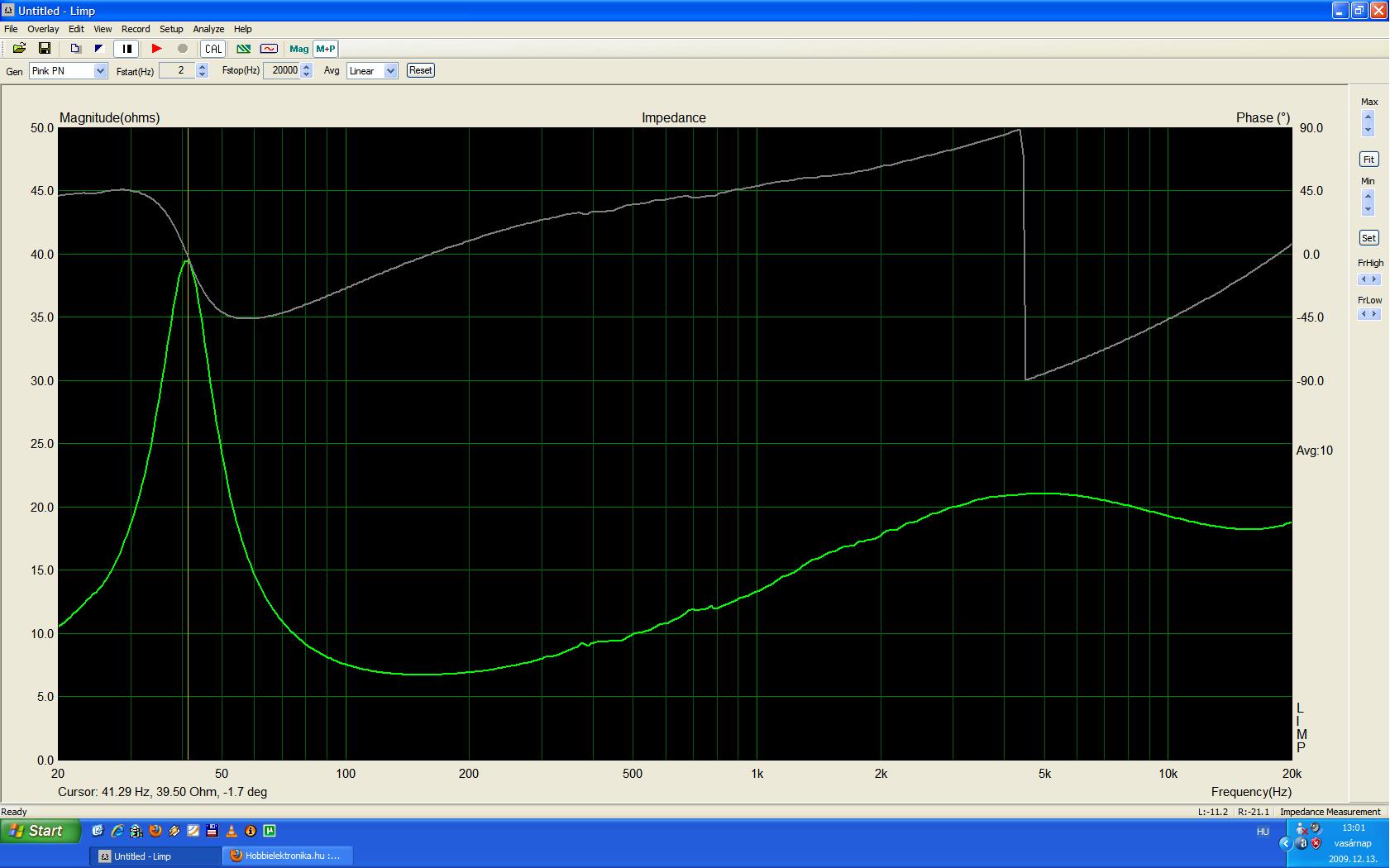Screen dimensions: 1390x868
Task: Click the Open file folder icon
Action: pyautogui.click(x=19, y=49)
